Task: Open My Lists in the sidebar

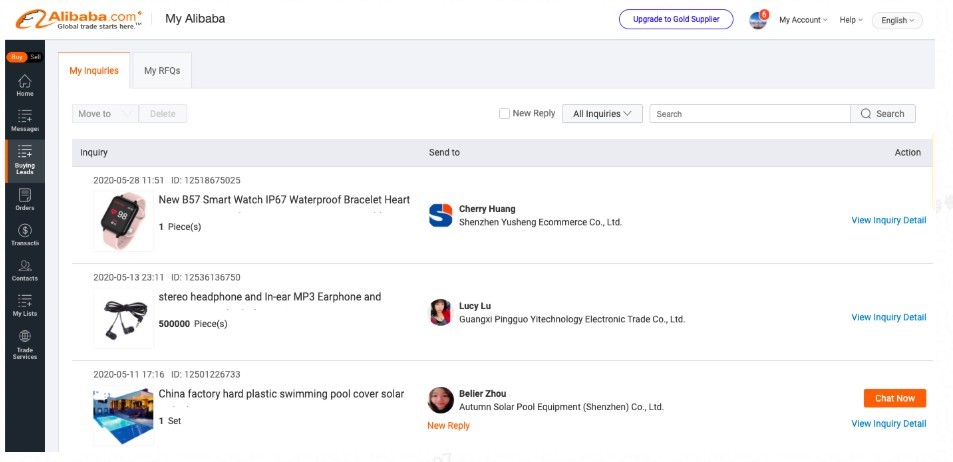Action: pyautogui.click(x=25, y=306)
